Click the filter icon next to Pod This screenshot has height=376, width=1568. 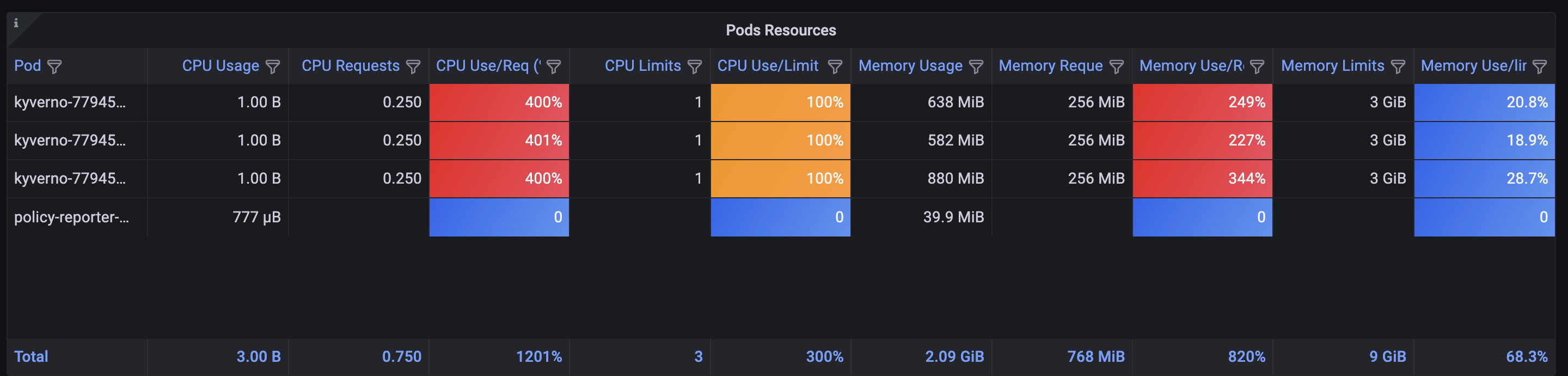click(x=54, y=66)
